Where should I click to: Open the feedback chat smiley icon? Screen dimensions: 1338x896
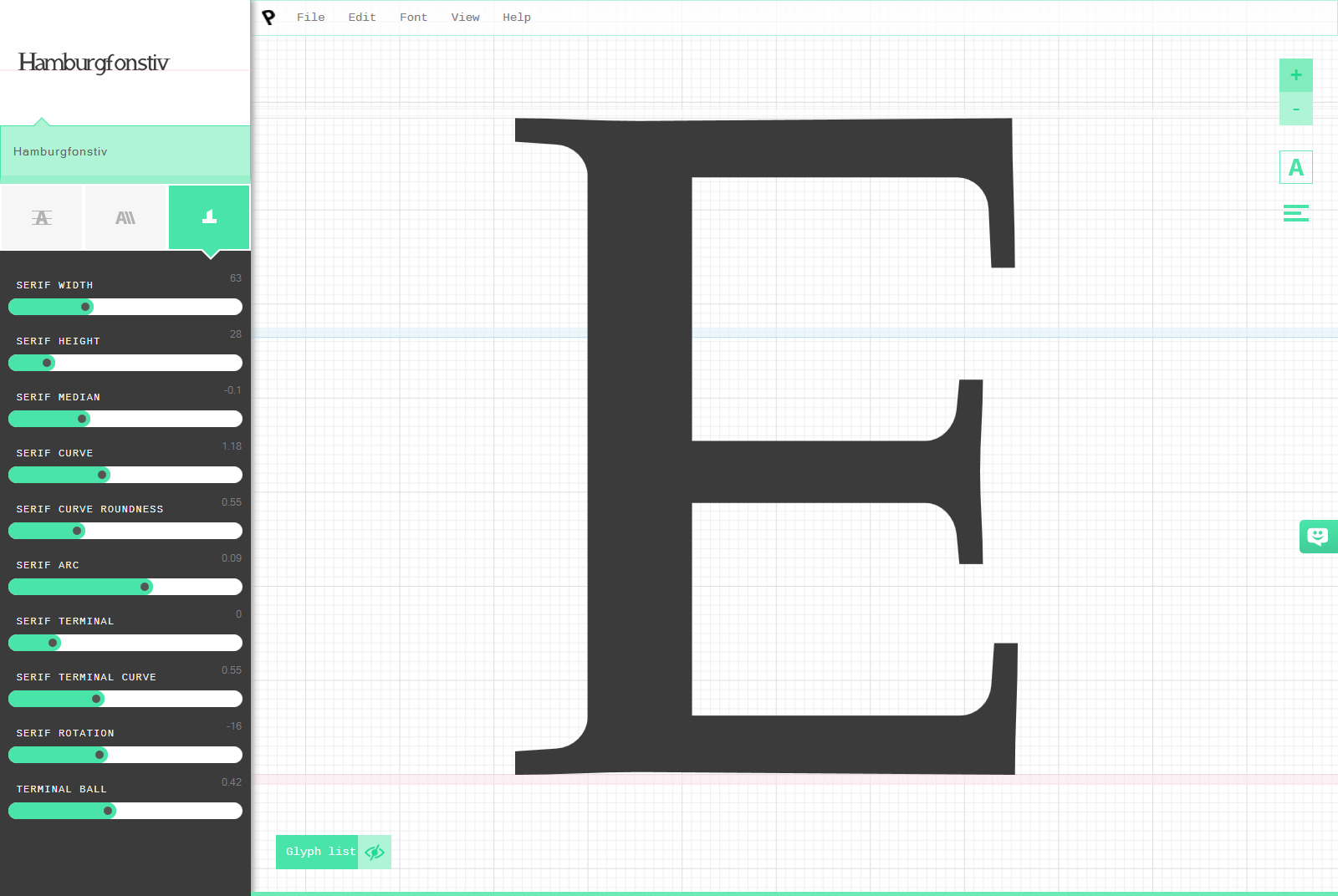[x=1317, y=537]
